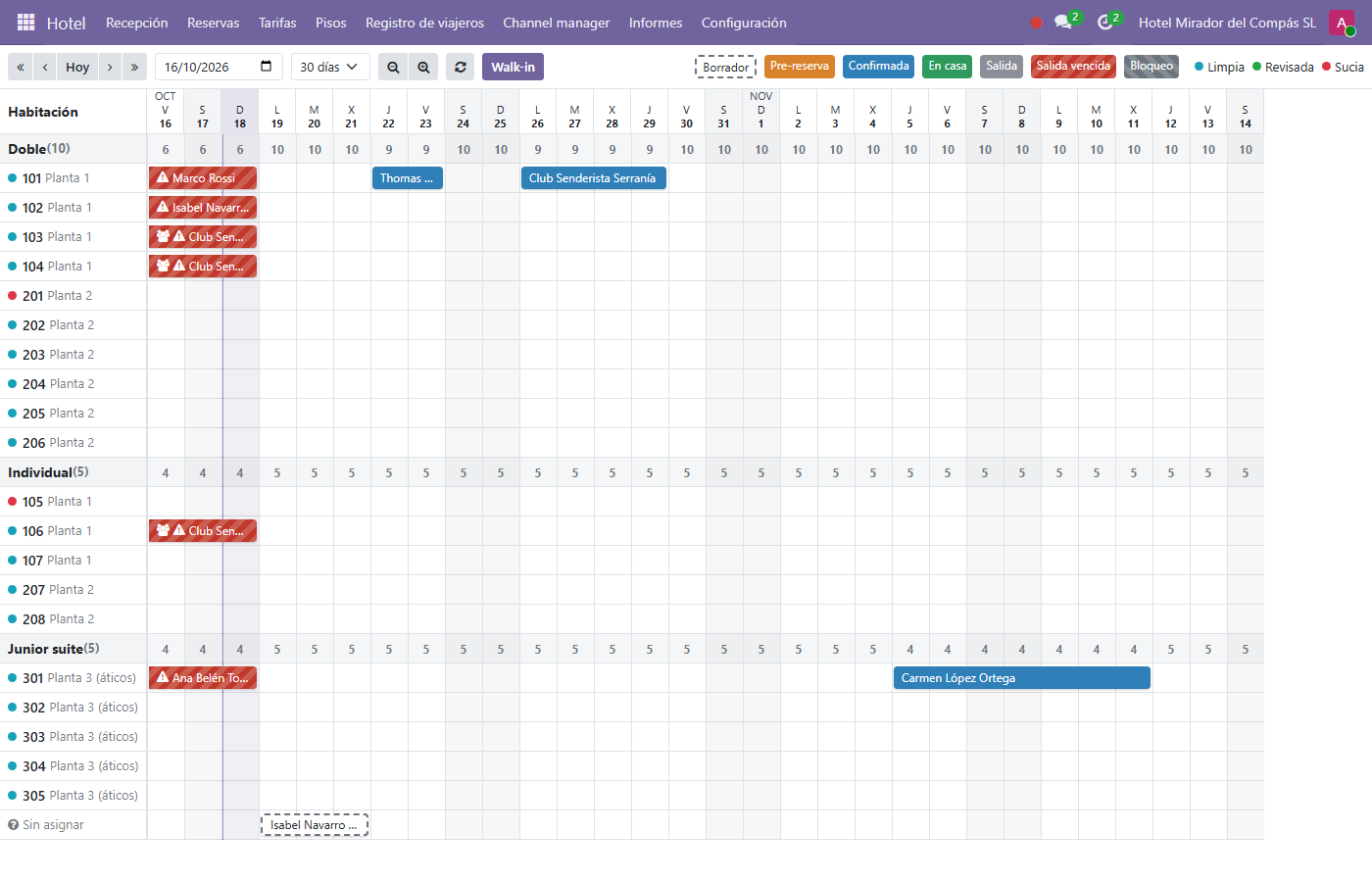Open the Channel manager menu

(x=557, y=23)
